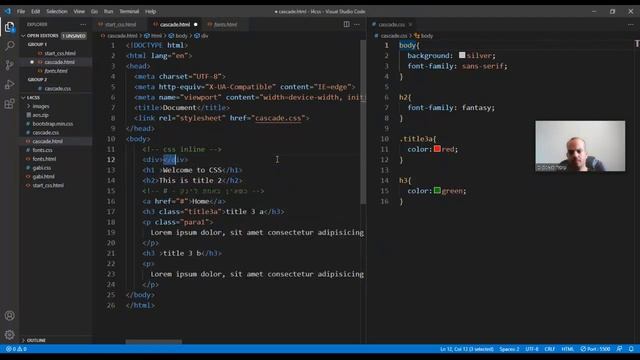Open left editor group More Actions ellipsis
This screenshot has width=640, height=360.
357,24
